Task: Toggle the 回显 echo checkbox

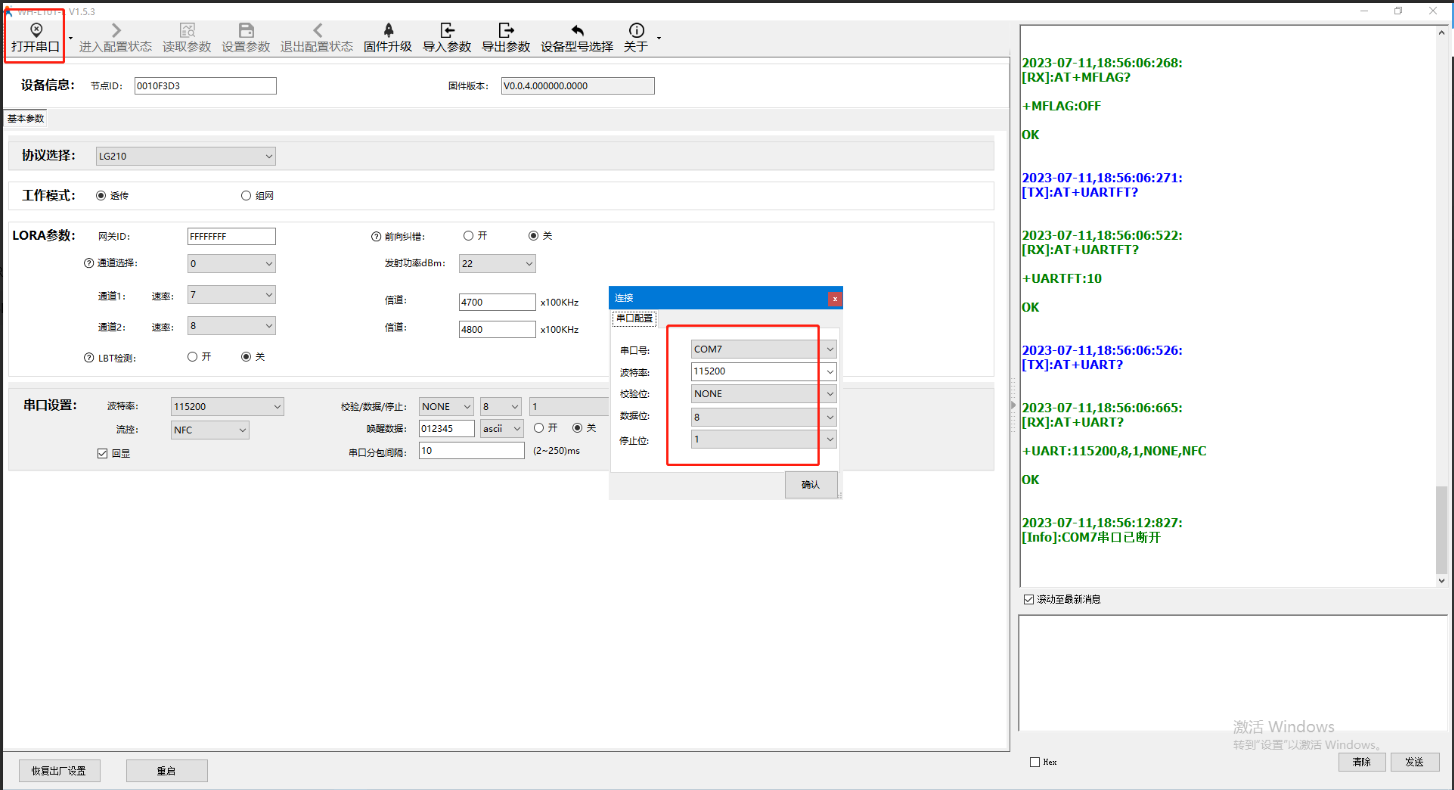Action: tap(102, 453)
